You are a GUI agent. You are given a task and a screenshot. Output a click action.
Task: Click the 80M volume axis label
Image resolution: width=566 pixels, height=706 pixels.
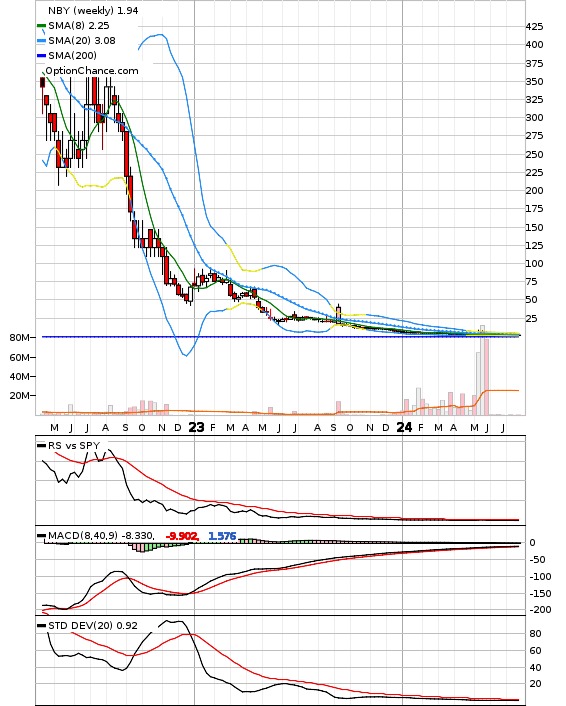pos(19,338)
